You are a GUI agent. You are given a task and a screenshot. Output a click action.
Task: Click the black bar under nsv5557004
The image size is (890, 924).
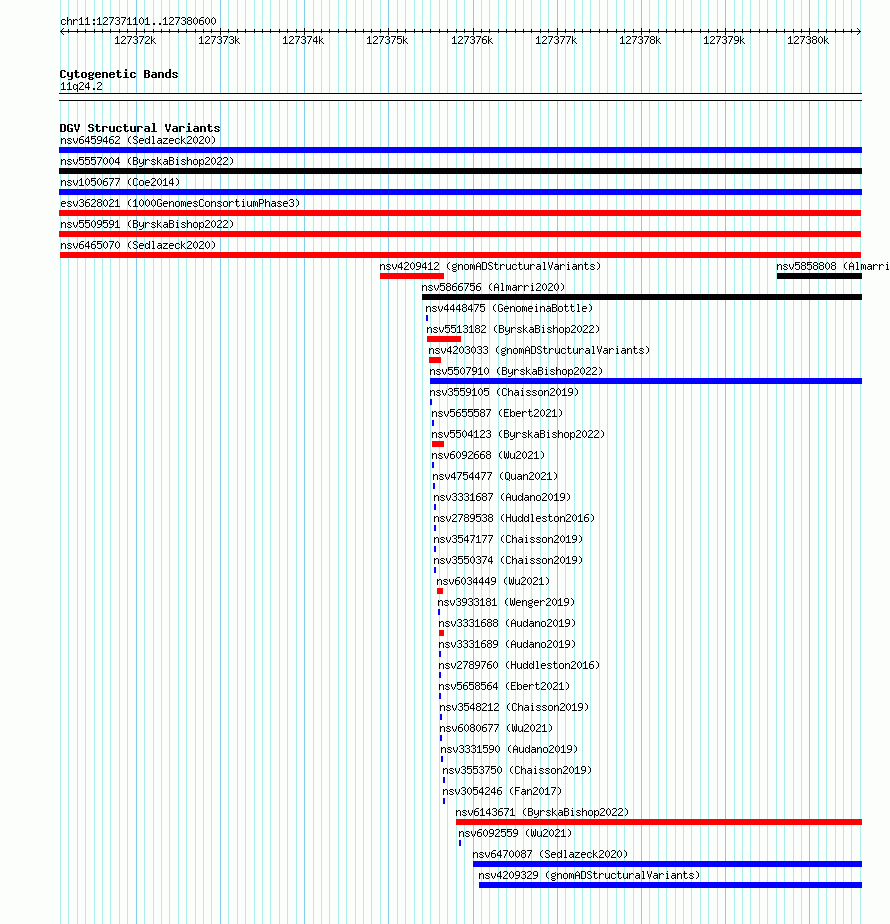click(x=460, y=171)
